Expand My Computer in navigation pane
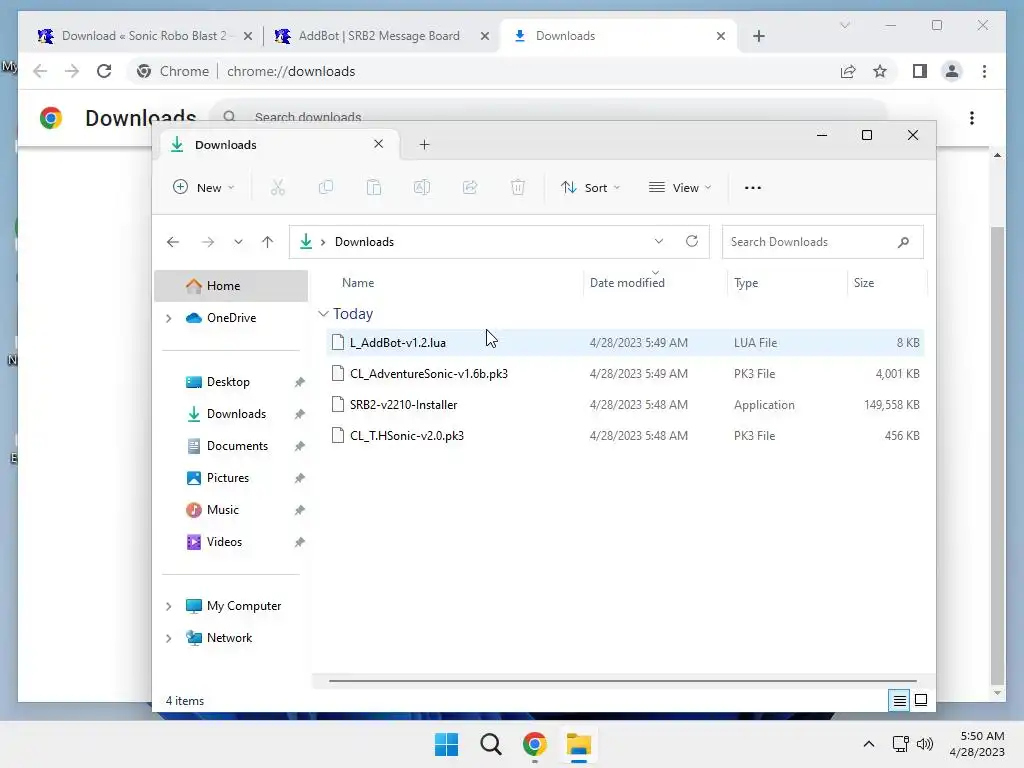This screenshot has width=1024, height=768. [x=168, y=606]
